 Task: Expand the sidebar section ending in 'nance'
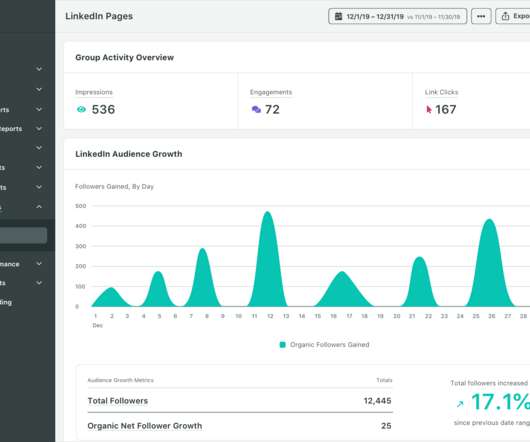coord(39,264)
